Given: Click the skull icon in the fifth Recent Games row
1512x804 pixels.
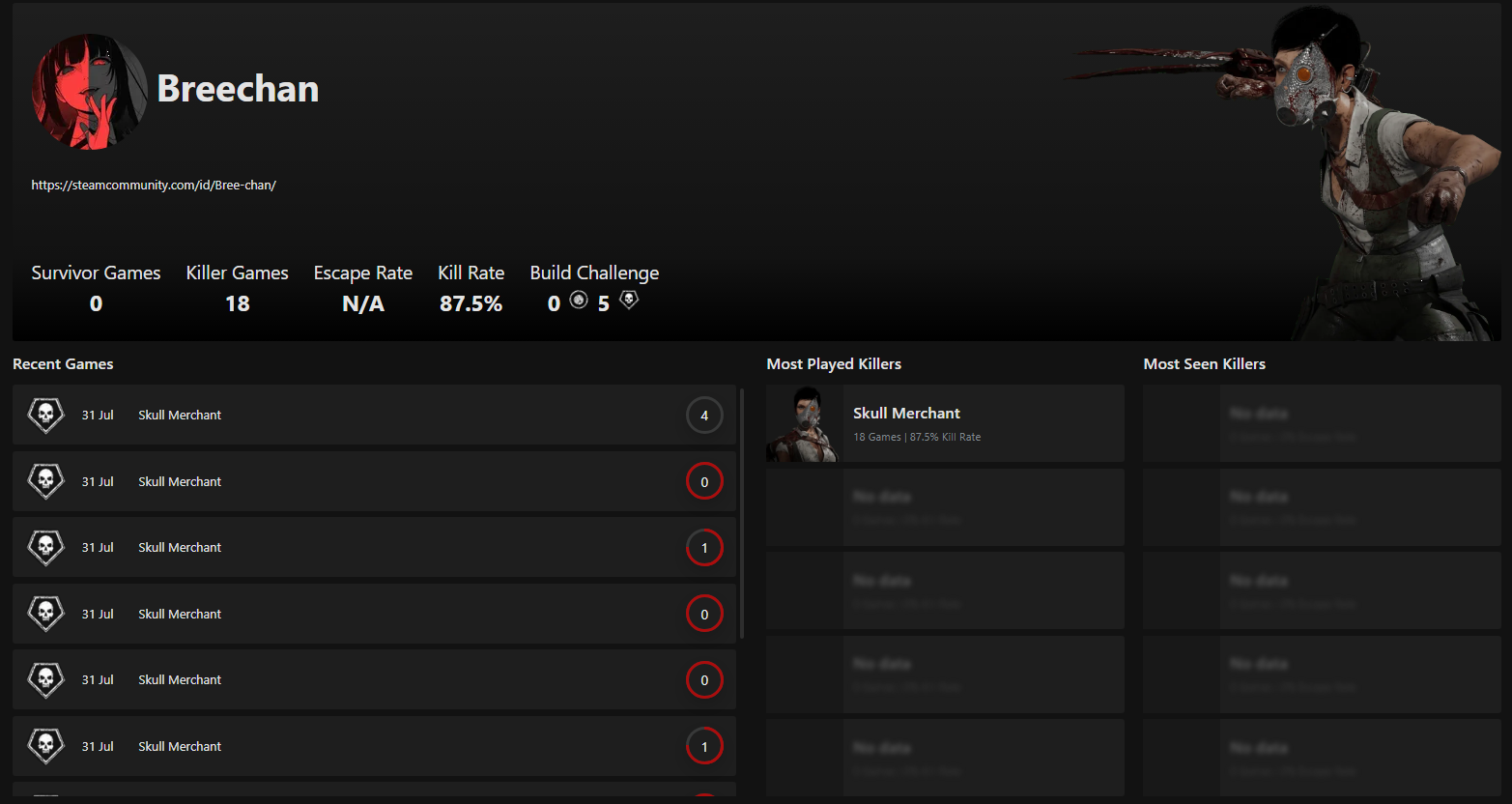Looking at the screenshot, I should (x=45, y=679).
